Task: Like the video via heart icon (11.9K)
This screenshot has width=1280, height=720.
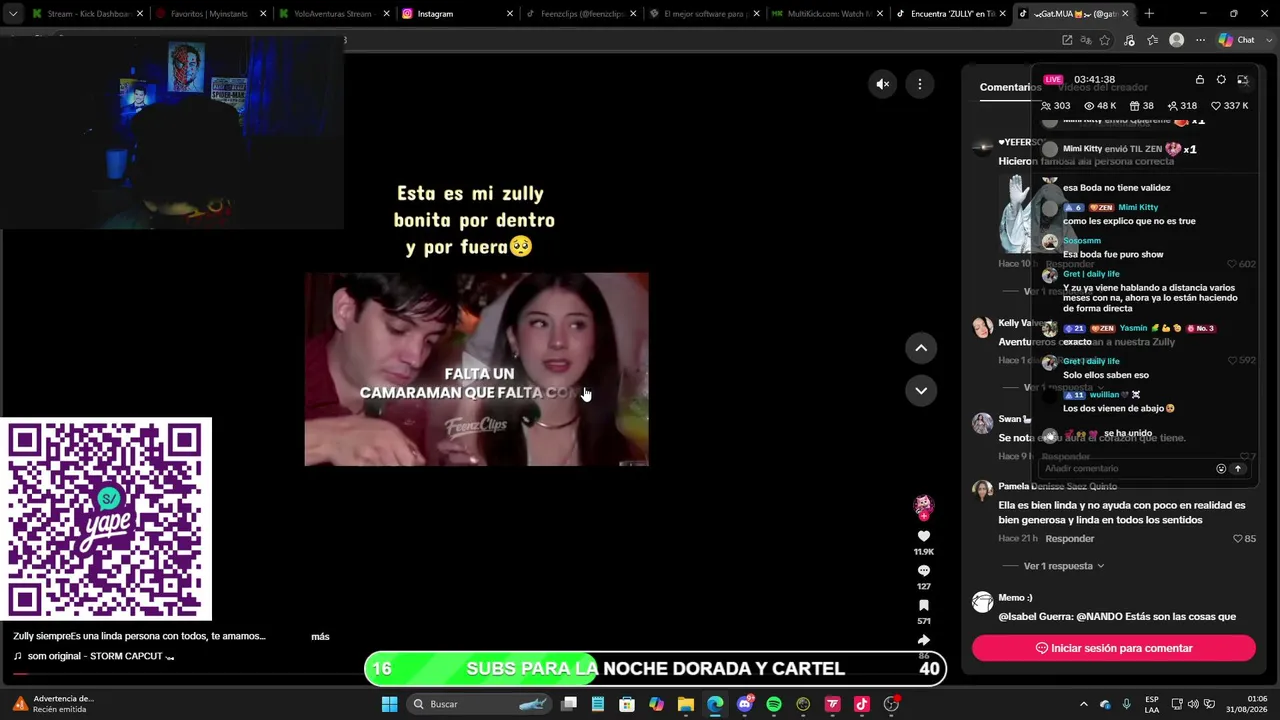Action: pos(924,537)
